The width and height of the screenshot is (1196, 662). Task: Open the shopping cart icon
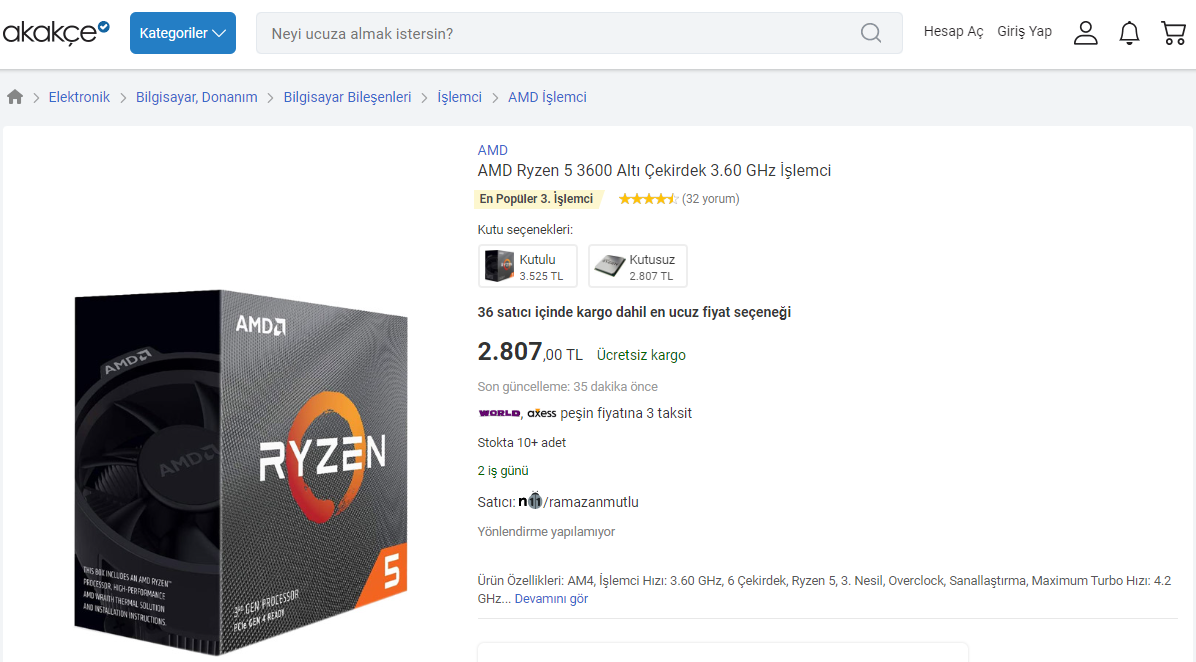coord(1173,33)
